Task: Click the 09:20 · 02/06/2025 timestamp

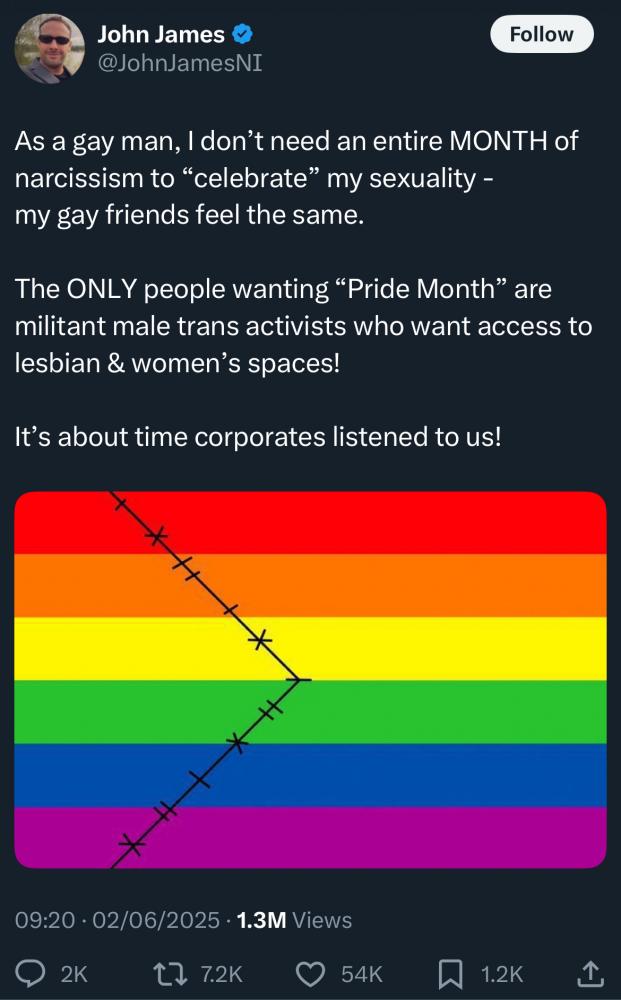Action: click(117, 920)
